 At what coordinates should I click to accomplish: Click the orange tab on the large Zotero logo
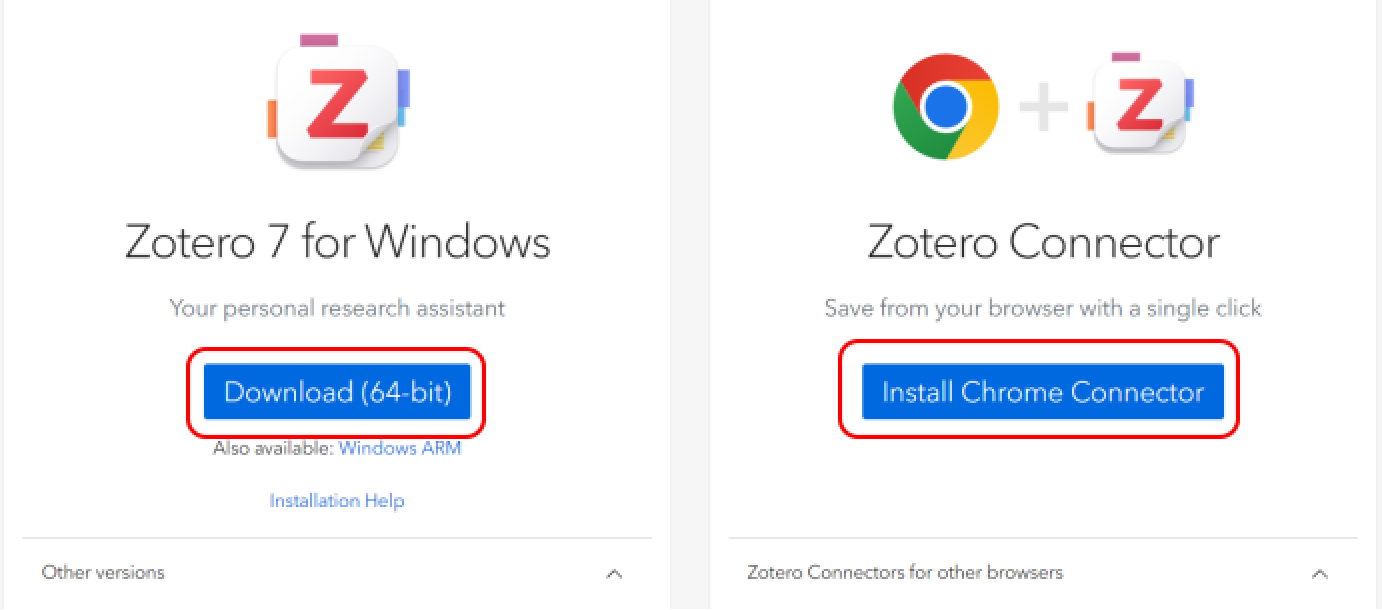click(271, 118)
